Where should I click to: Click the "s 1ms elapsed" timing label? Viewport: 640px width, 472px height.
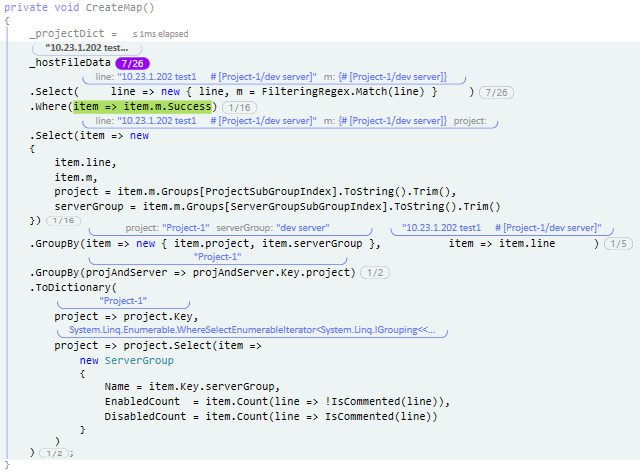[x=160, y=34]
